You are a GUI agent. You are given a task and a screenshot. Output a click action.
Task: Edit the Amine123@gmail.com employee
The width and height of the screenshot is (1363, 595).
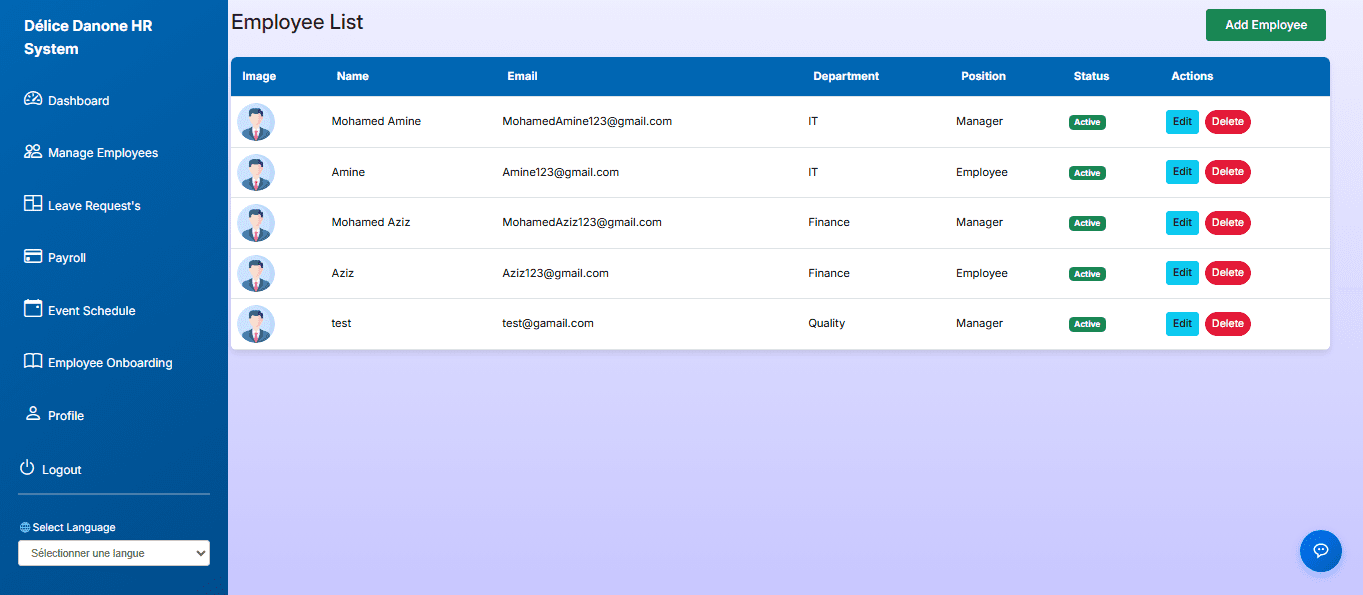(x=1182, y=172)
